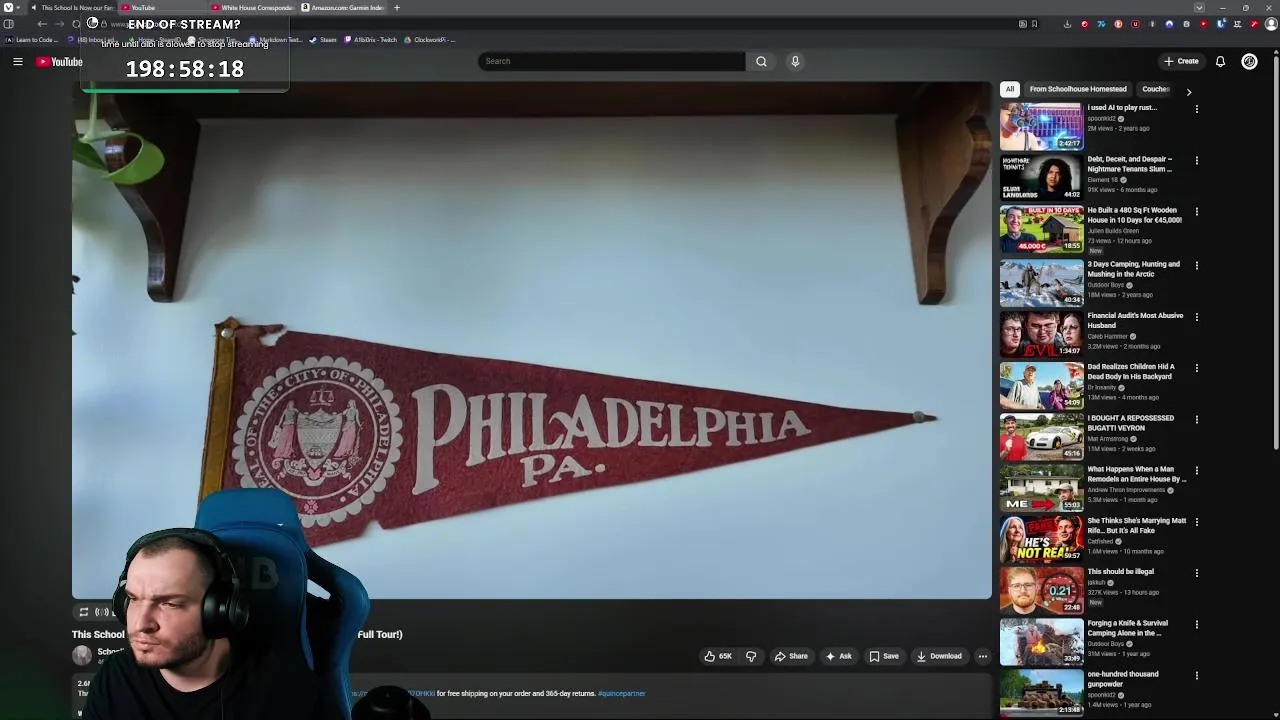
Task: Dislike the video
Action: (x=751, y=656)
